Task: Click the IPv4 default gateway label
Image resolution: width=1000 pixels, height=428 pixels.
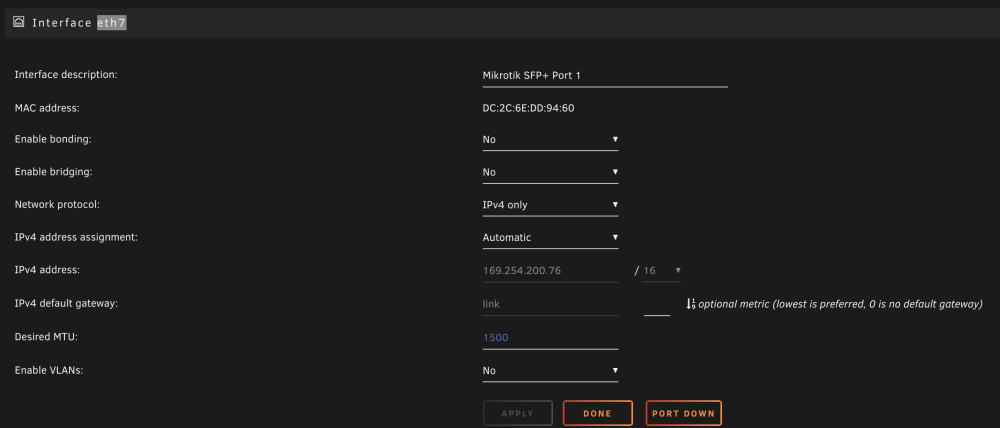Action: click(66, 304)
